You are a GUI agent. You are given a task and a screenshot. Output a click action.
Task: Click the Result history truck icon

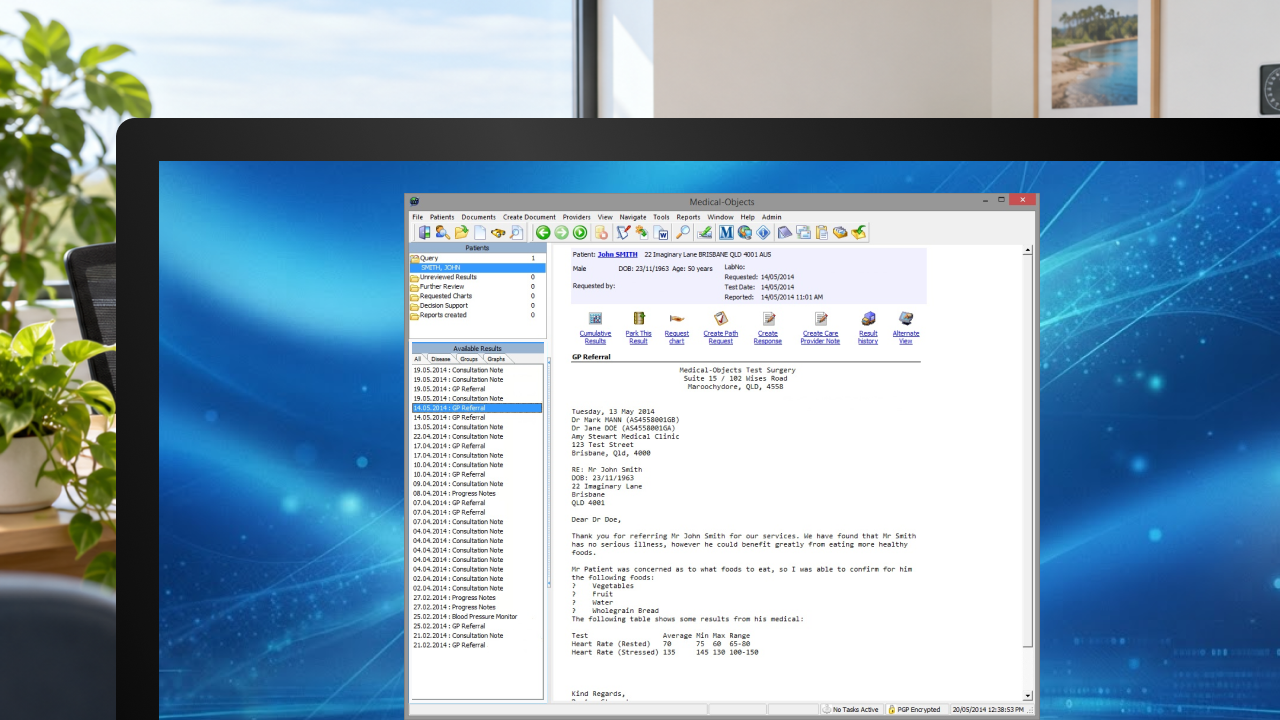coord(868,318)
